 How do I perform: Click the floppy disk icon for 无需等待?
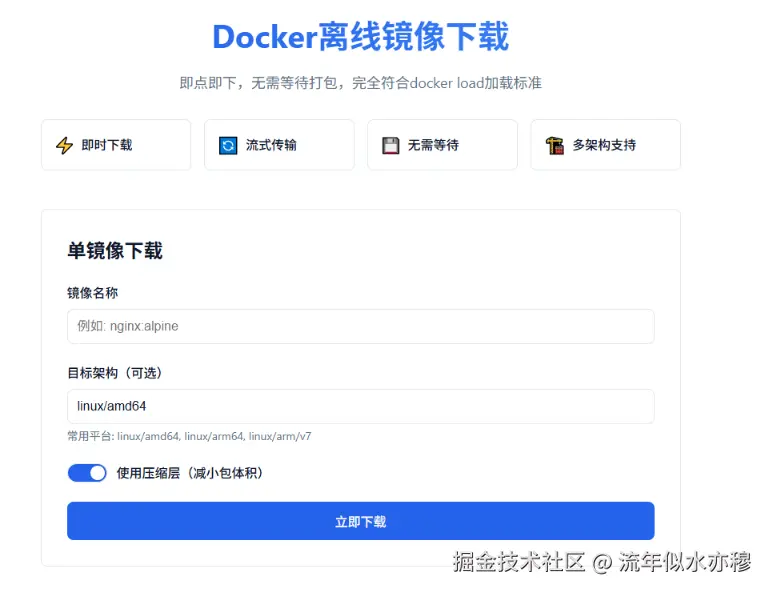pos(390,145)
